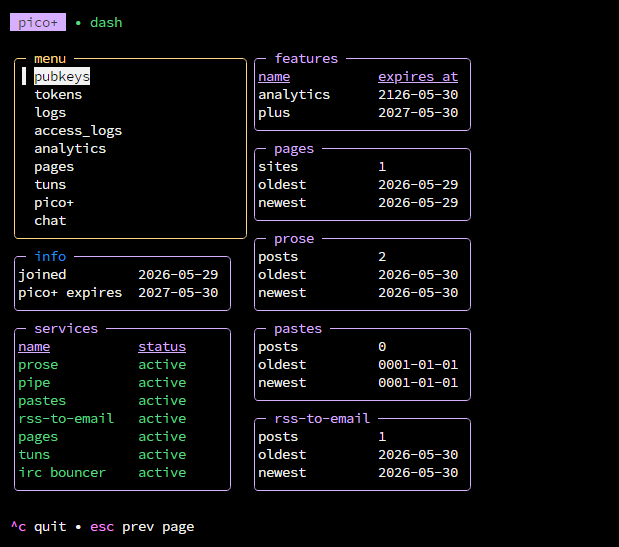Viewport: 619px width, 547px height.
Task: Click joined date 2026-05-29 in info
Action: [178, 274]
